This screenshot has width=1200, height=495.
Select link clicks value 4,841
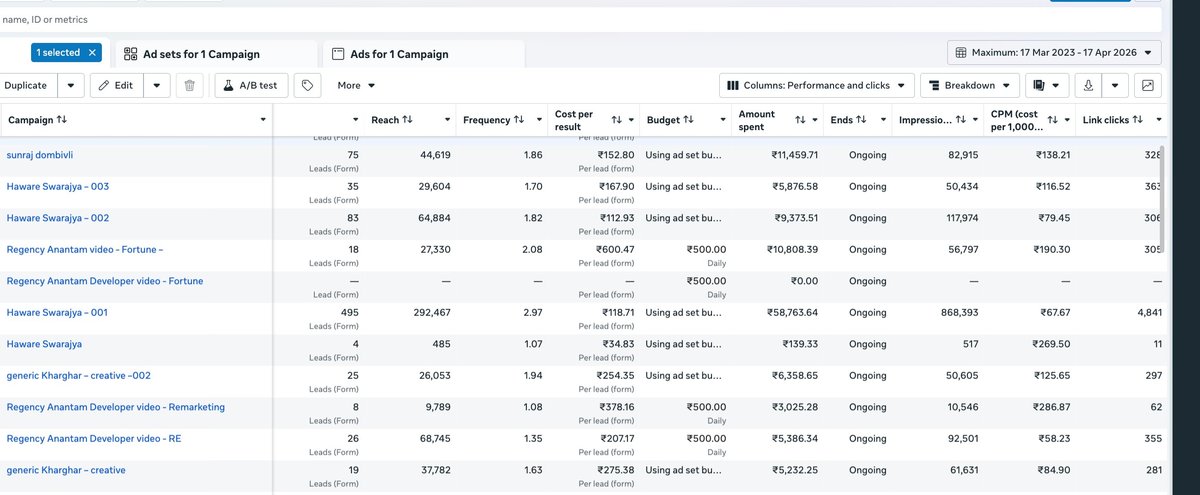1149,313
